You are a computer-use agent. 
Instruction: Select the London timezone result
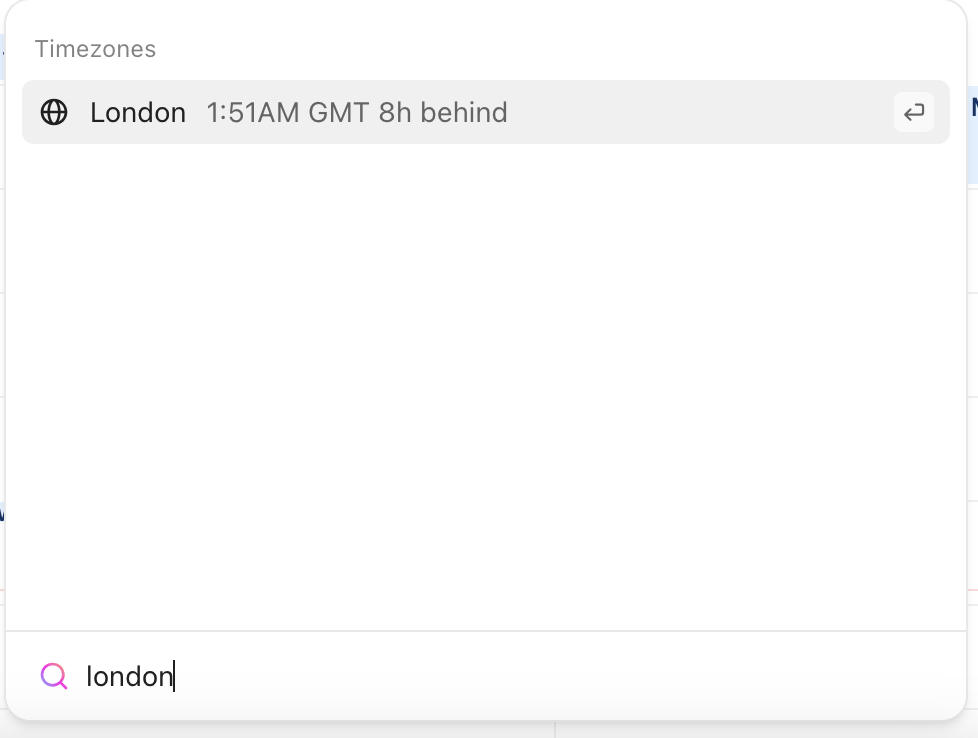point(485,112)
